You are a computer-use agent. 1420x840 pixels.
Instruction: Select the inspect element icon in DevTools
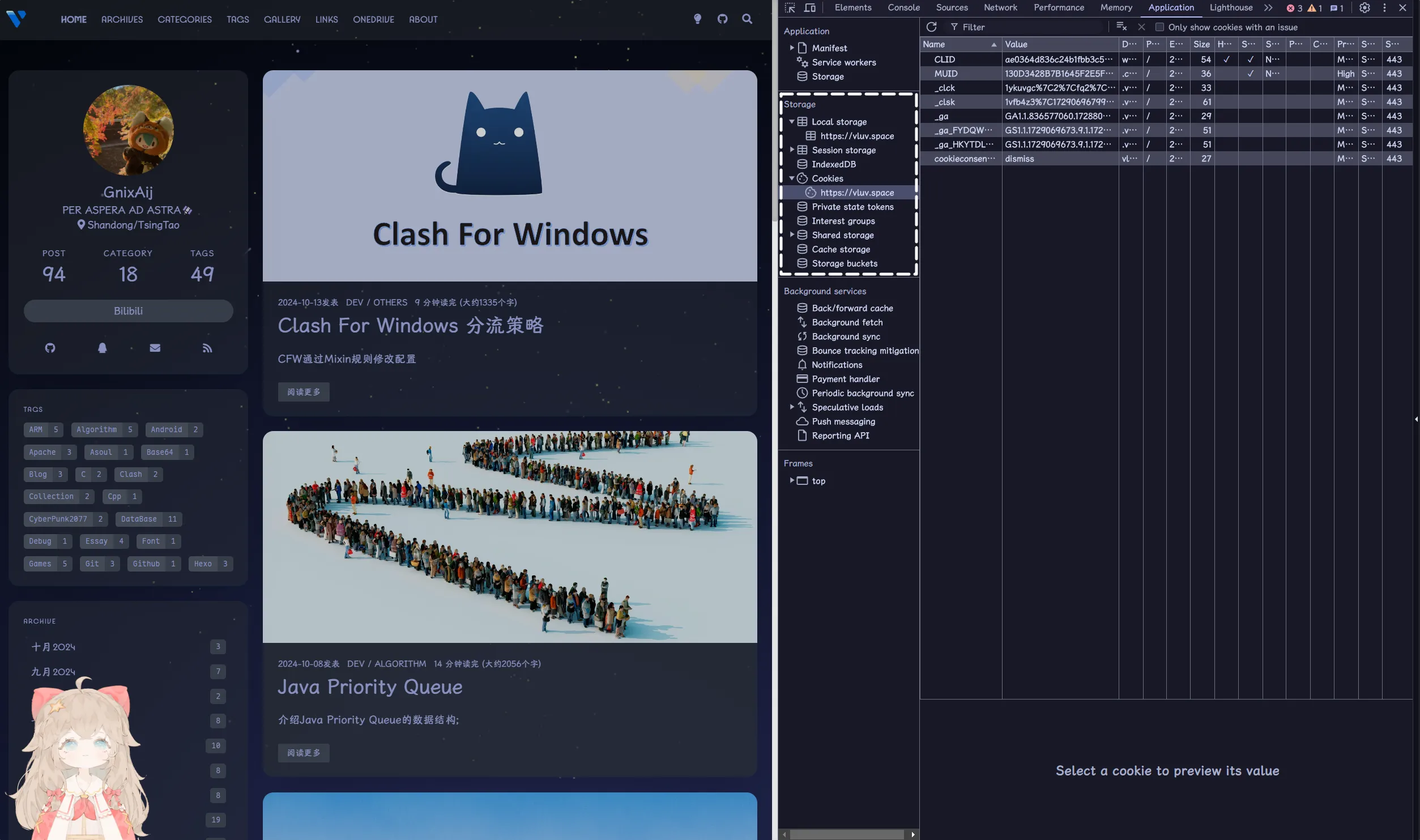click(x=790, y=8)
